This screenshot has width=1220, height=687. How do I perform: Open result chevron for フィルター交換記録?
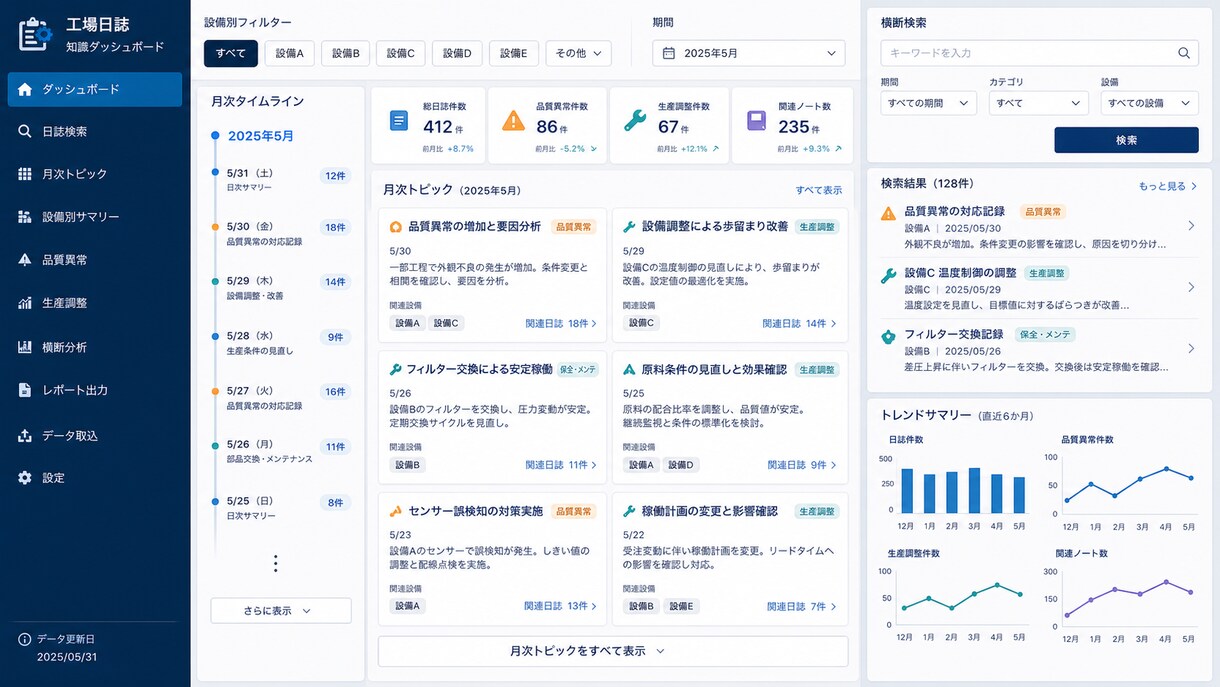click(1191, 348)
